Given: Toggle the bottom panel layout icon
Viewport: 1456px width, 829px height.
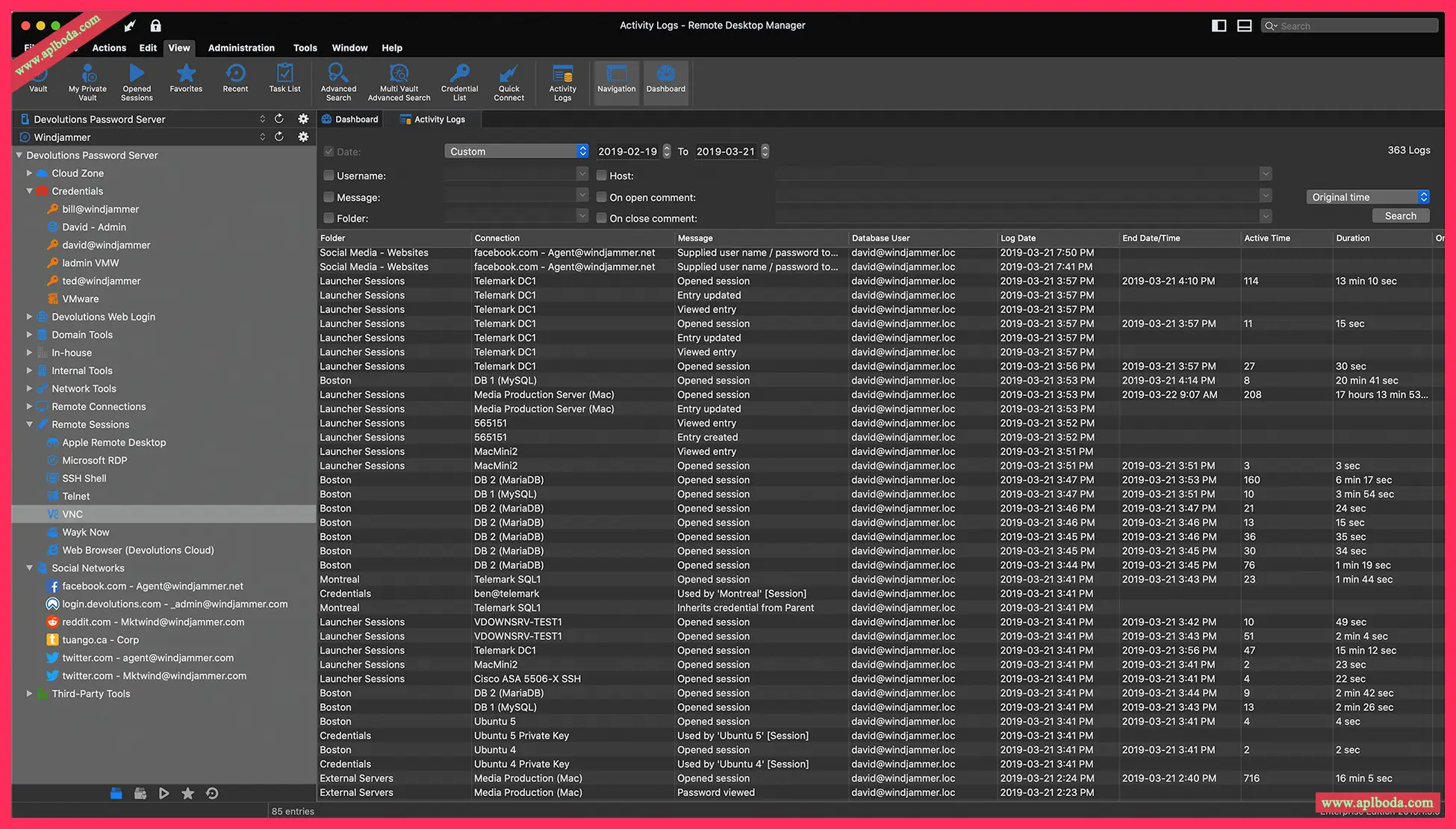Looking at the screenshot, I should 1244,25.
